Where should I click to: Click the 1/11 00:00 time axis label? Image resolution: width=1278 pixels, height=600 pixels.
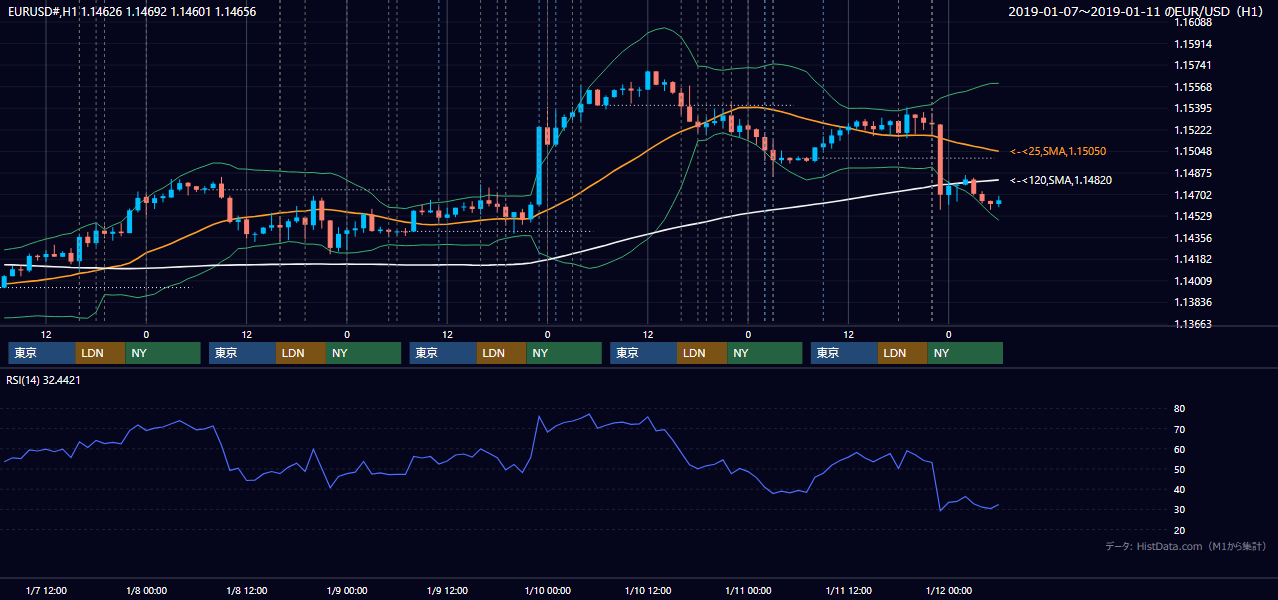point(748,590)
